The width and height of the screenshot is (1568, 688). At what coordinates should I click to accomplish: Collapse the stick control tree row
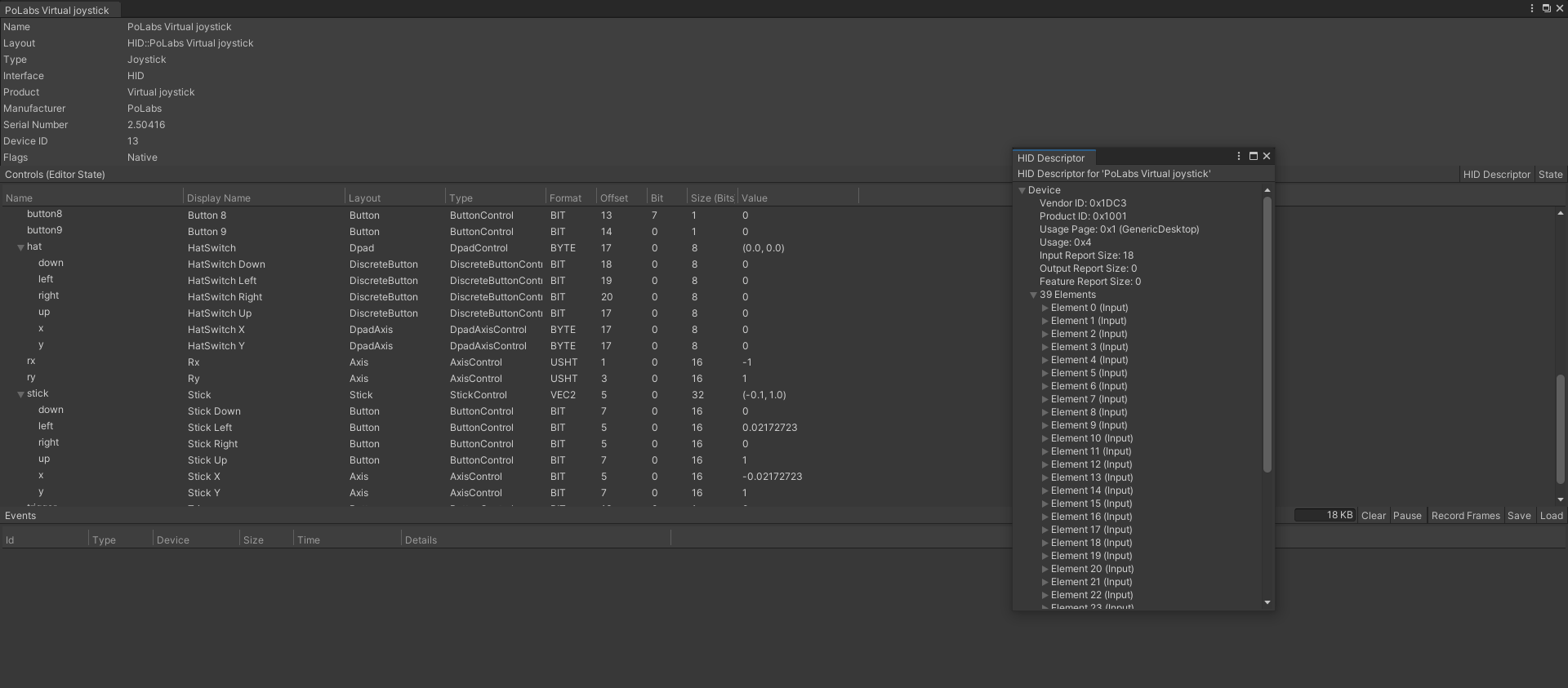point(20,394)
